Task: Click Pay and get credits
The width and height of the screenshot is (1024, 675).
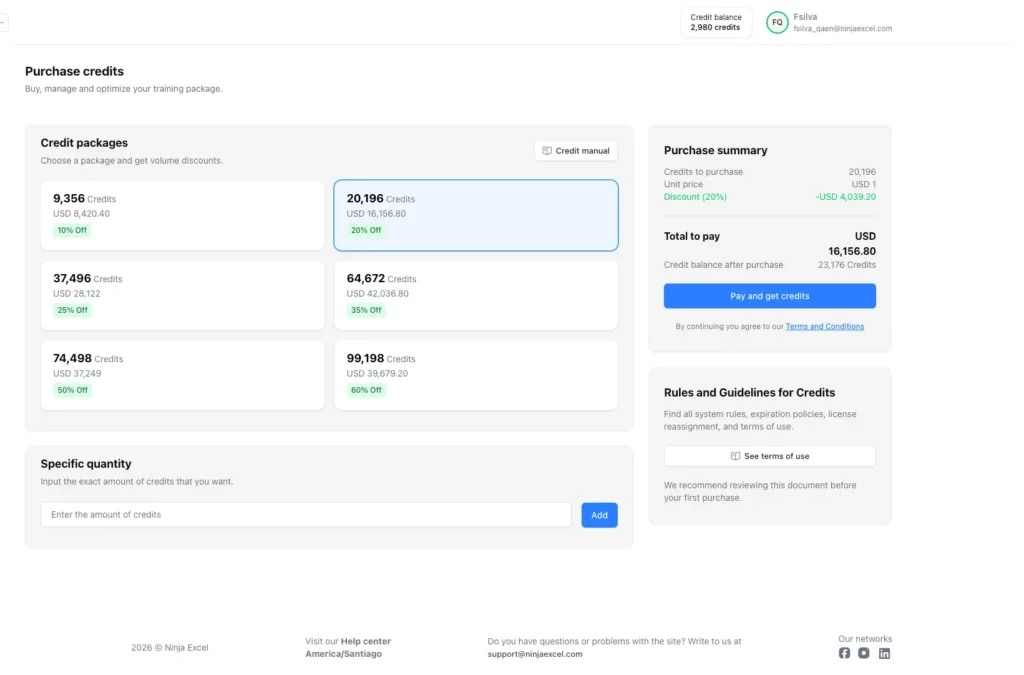Action: (769, 296)
